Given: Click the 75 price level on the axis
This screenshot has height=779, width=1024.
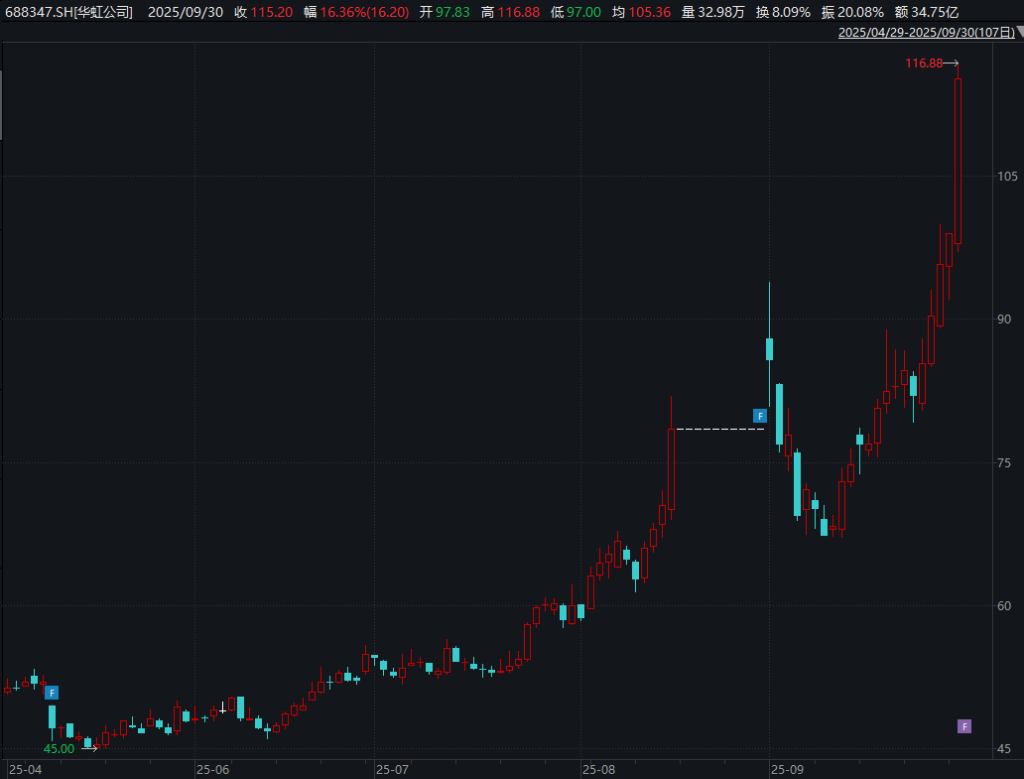Looking at the screenshot, I should pyautogui.click(x=1003, y=463).
